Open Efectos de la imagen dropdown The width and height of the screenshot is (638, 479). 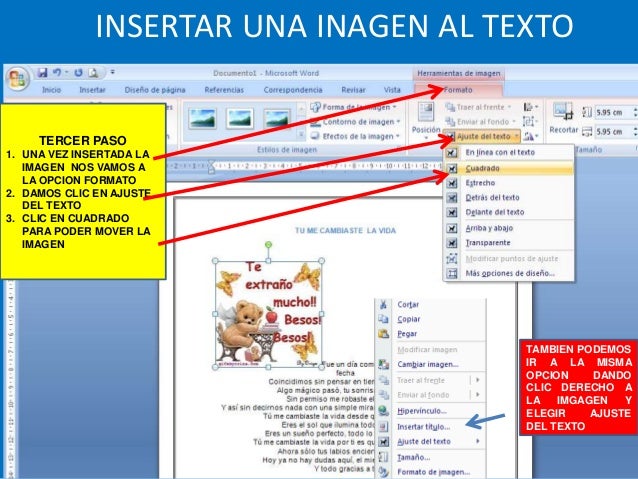355,136
